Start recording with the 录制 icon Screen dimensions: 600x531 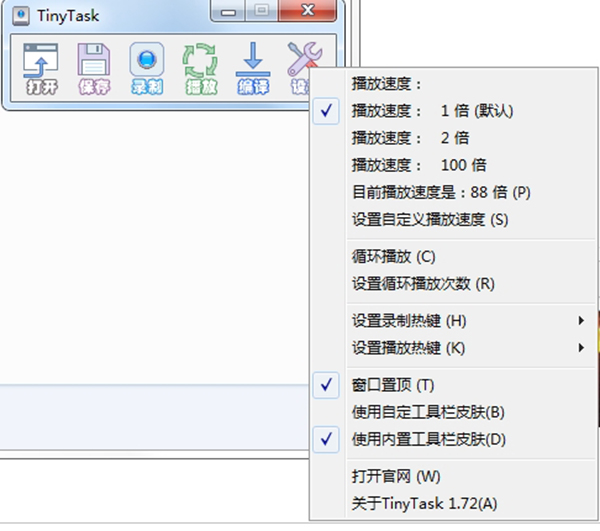coord(146,68)
